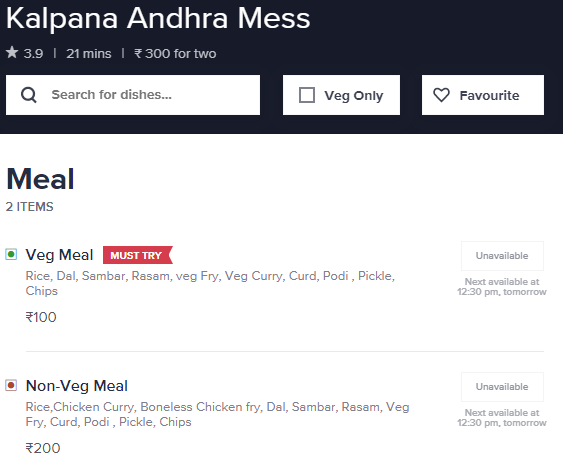Click Unavailable button for Veg Meal
The height and width of the screenshot is (468, 566).
502,256
